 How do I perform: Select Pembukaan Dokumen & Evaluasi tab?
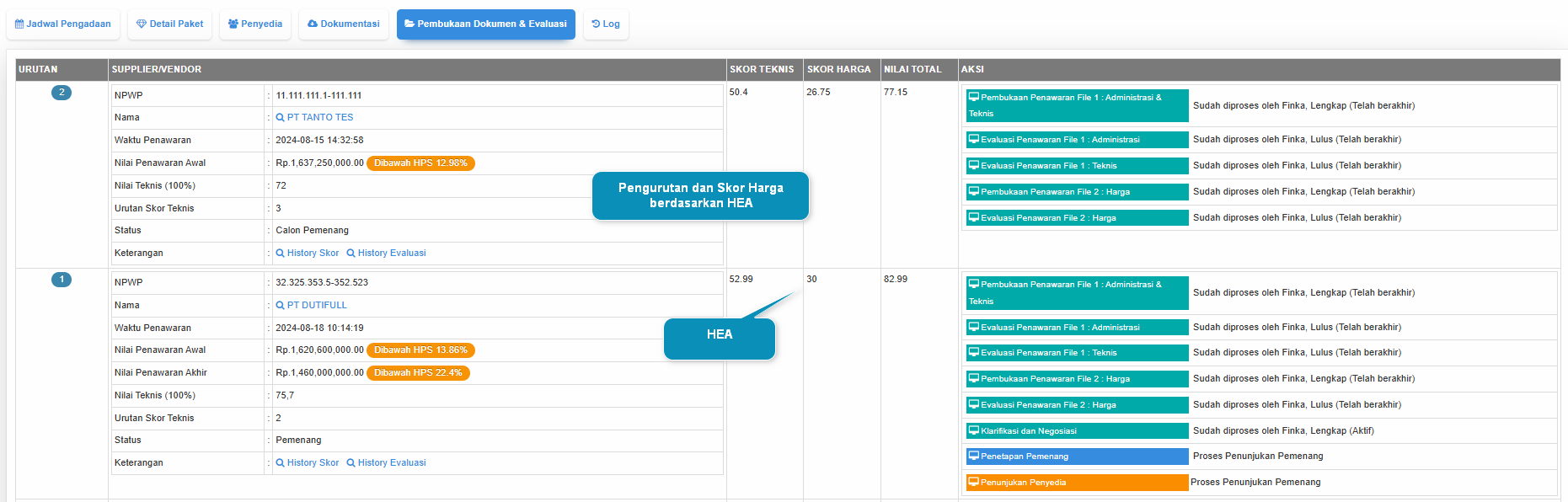coord(486,24)
